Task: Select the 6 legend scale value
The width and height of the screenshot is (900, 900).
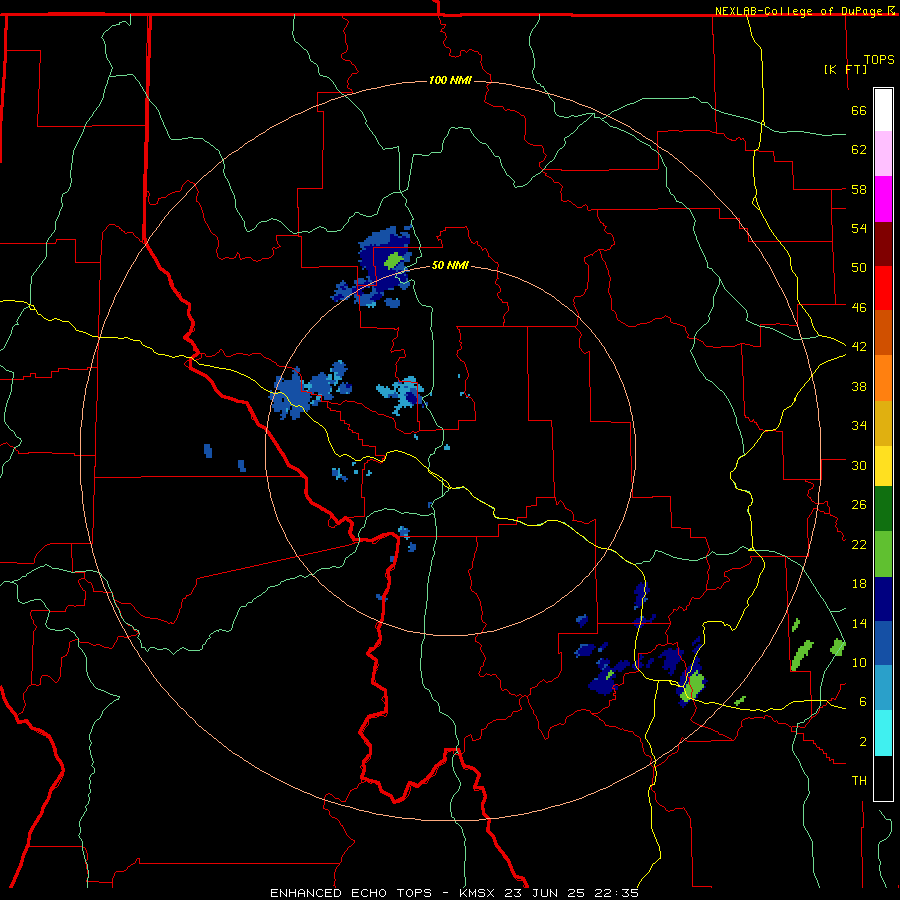Action: click(862, 702)
